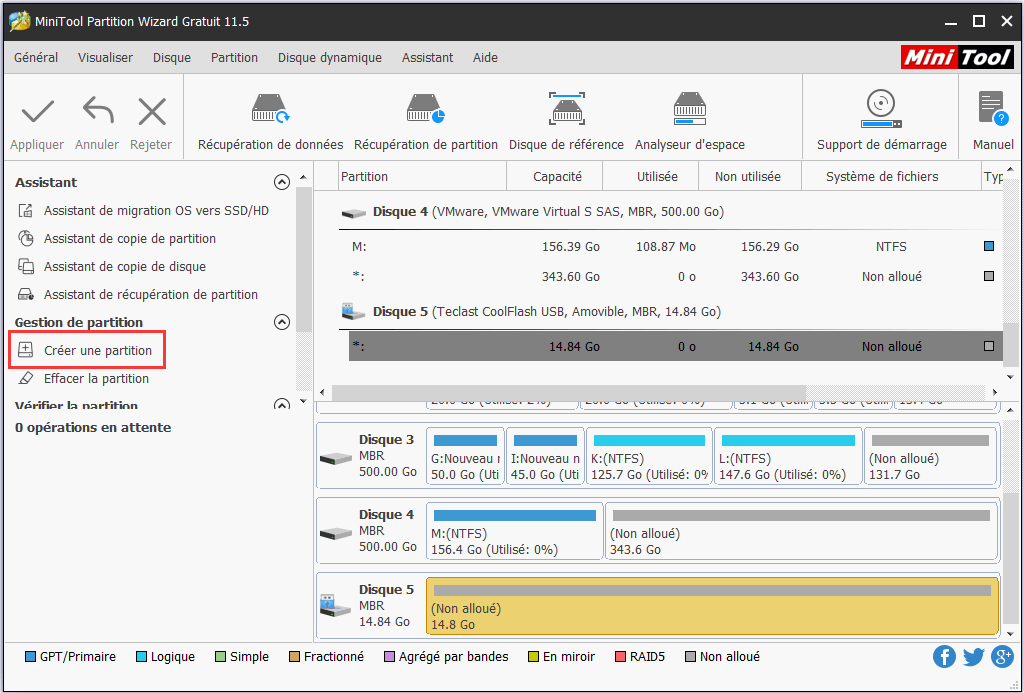The image size is (1024, 693).
Task: Sort by Système de fichiers column header
Action: click(x=891, y=176)
